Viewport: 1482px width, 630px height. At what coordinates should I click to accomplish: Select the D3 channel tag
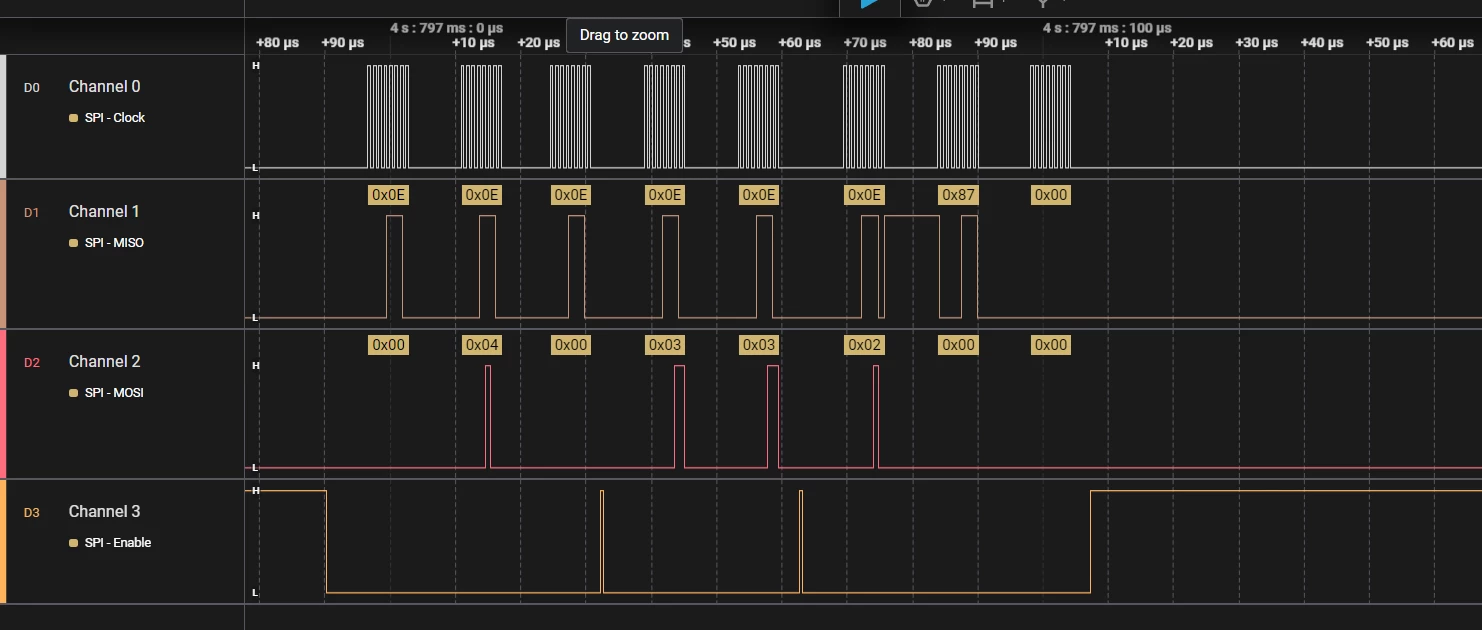tap(32, 513)
